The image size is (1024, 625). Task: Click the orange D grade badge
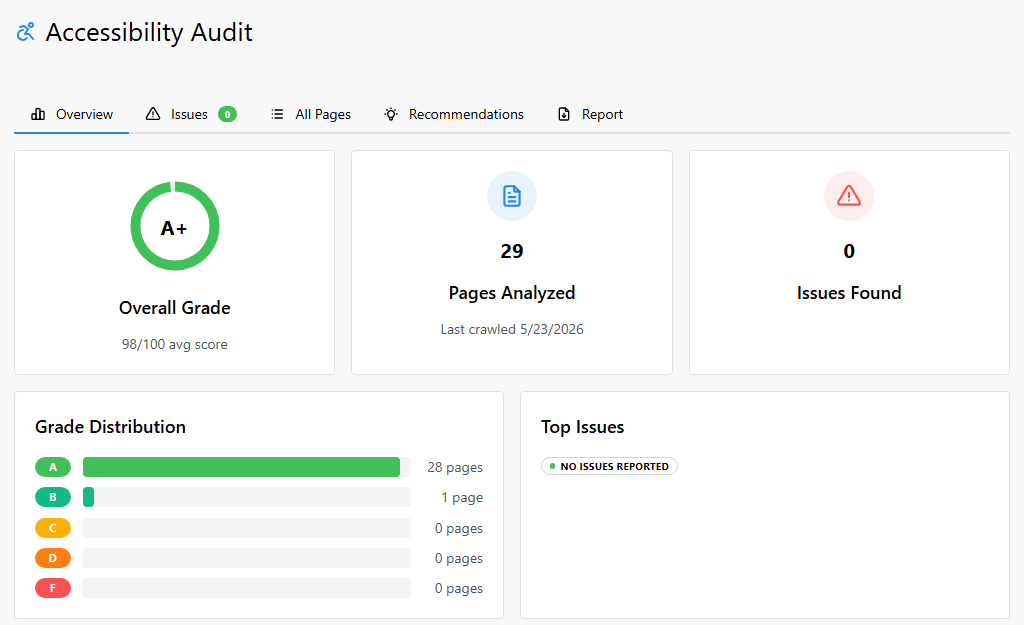coord(53,558)
